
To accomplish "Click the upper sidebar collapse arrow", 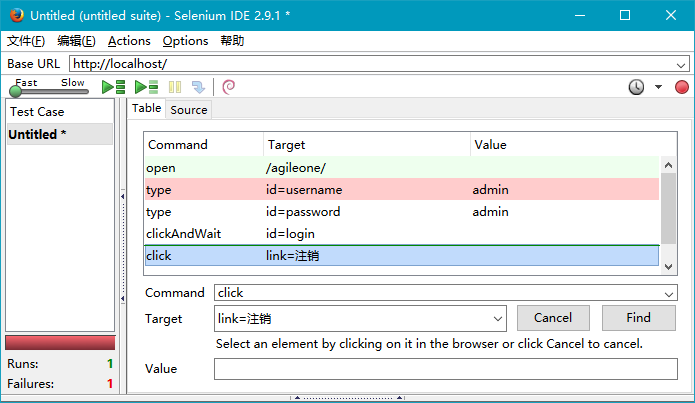I will [x=122, y=196].
